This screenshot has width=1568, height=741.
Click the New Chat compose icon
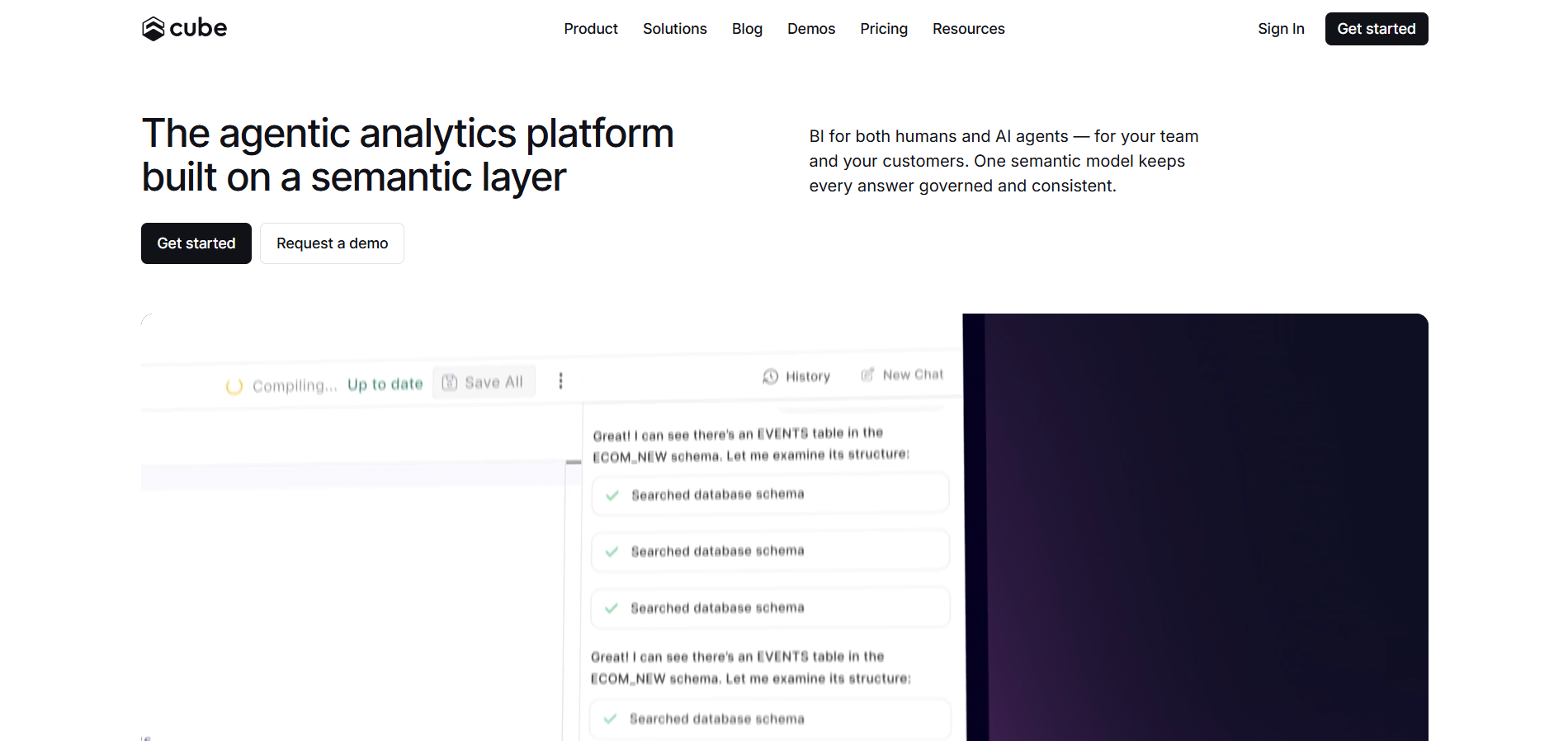pos(867,375)
